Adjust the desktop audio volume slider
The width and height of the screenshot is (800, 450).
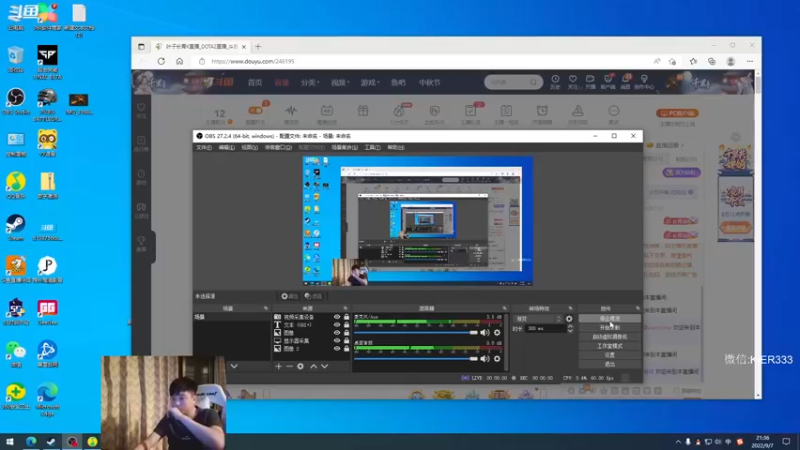tap(416, 359)
